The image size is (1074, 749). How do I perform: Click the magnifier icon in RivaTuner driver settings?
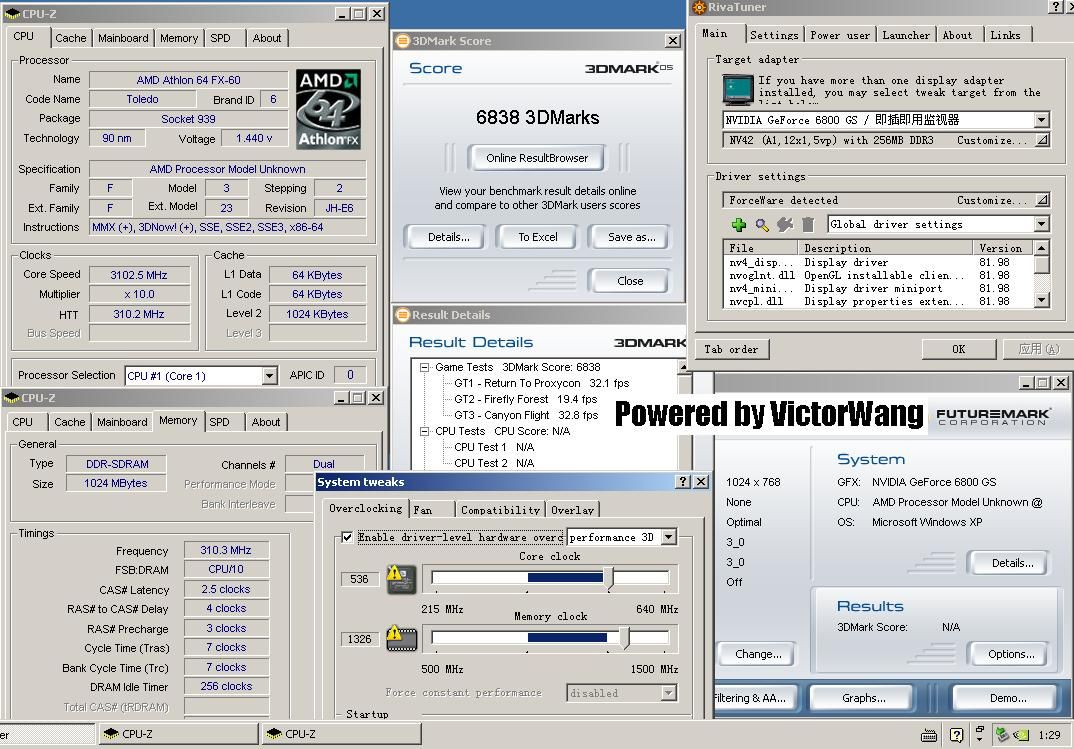tap(762, 224)
